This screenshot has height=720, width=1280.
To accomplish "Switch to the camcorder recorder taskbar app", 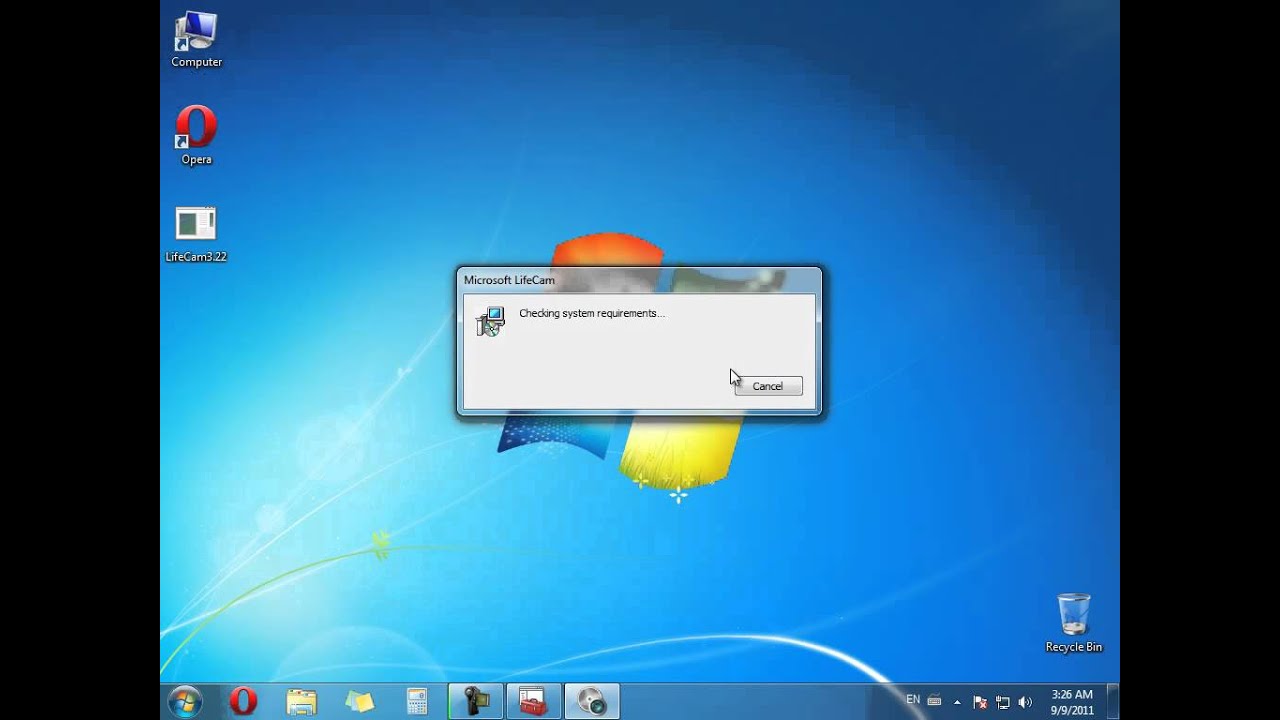I will 475,701.
